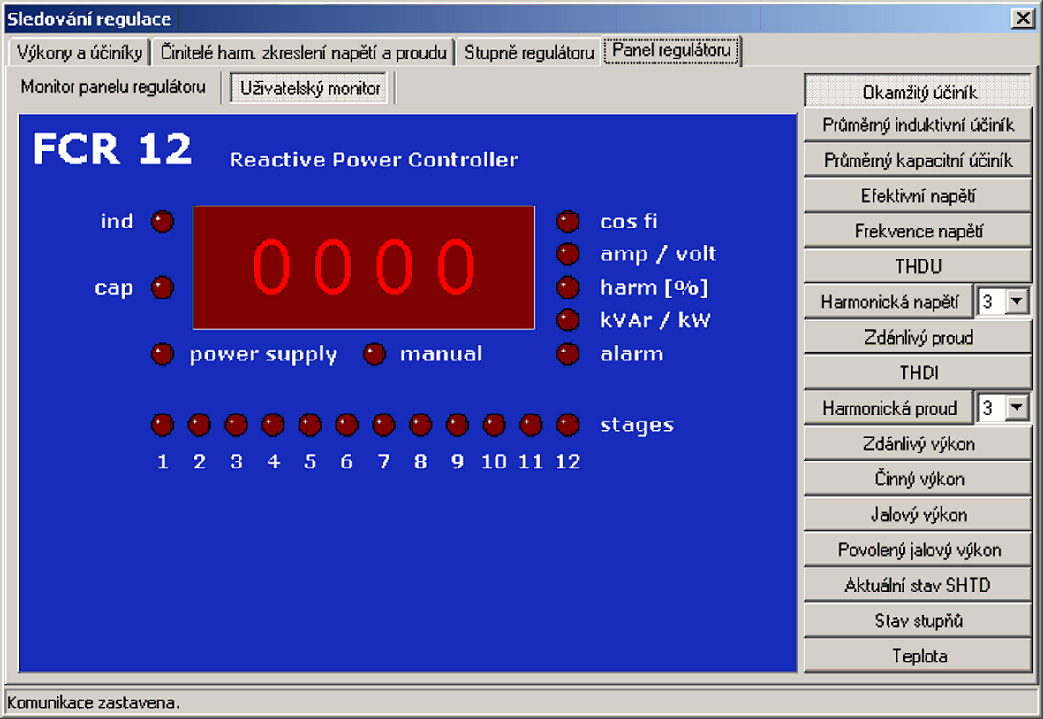Image resolution: width=1043 pixels, height=719 pixels.
Task: Show Povolený jalový výkon
Action: pyautogui.click(x=919, y=549)
